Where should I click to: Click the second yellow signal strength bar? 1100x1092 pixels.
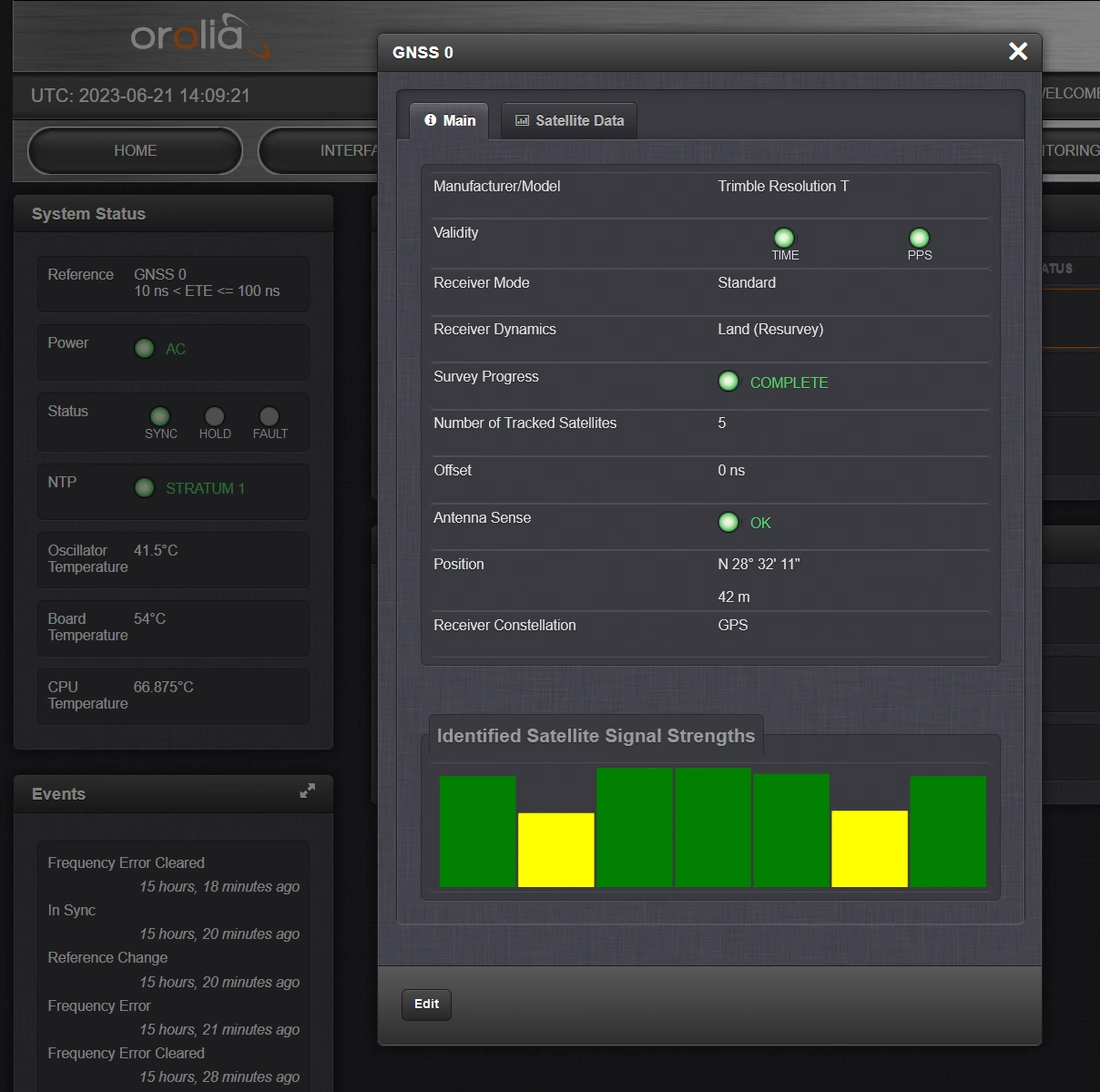coord(869,848)
